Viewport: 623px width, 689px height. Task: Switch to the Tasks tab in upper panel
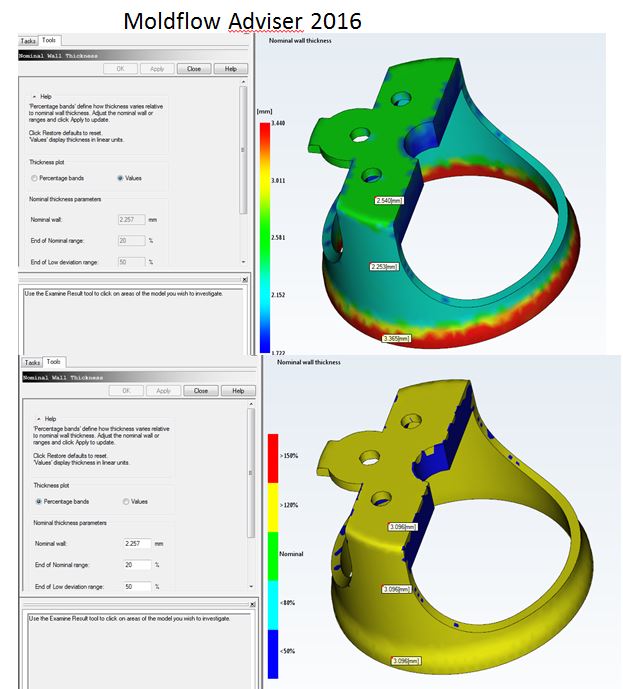[x=28, y=41]
